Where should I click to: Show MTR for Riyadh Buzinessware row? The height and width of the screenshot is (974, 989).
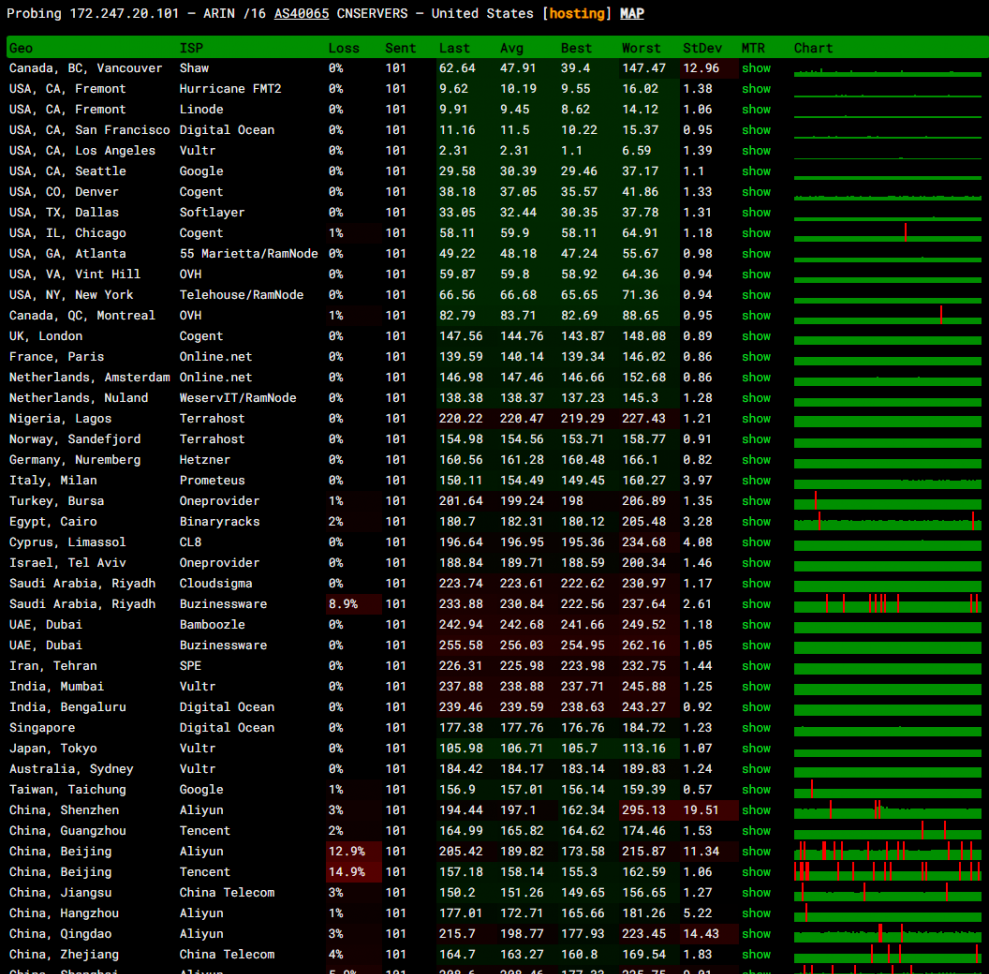tap(756, 604)
